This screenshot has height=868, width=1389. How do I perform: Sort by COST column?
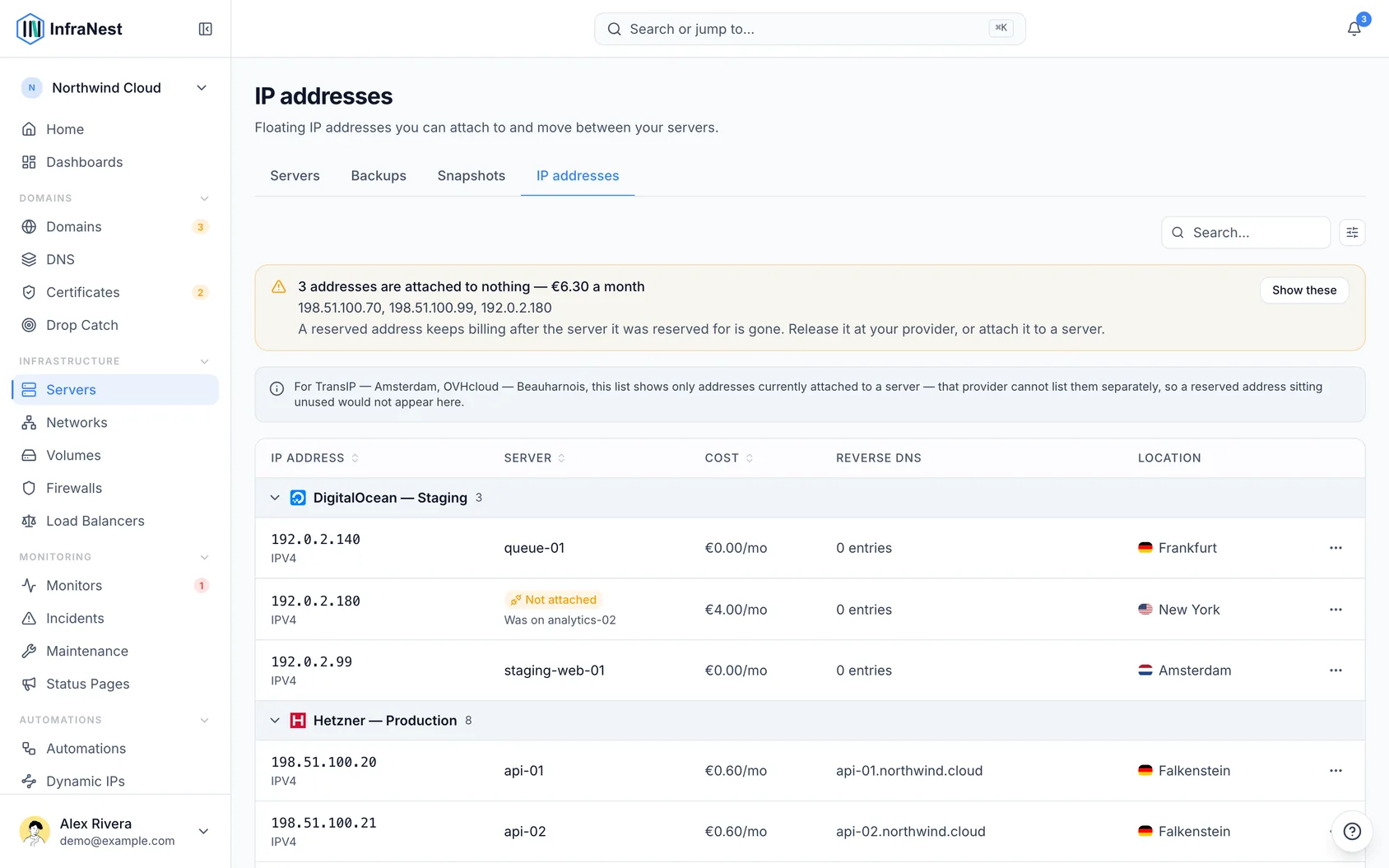[729, 458]
